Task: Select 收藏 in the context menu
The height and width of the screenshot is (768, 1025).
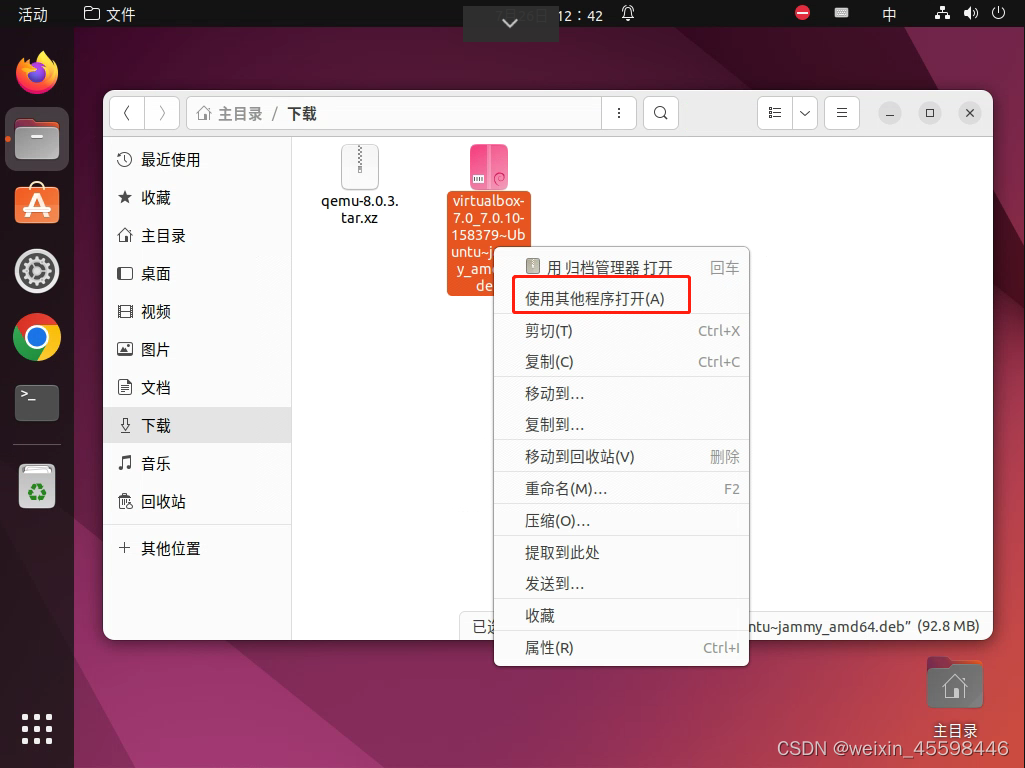Action: pyautogui.click(x=621, y=615)
